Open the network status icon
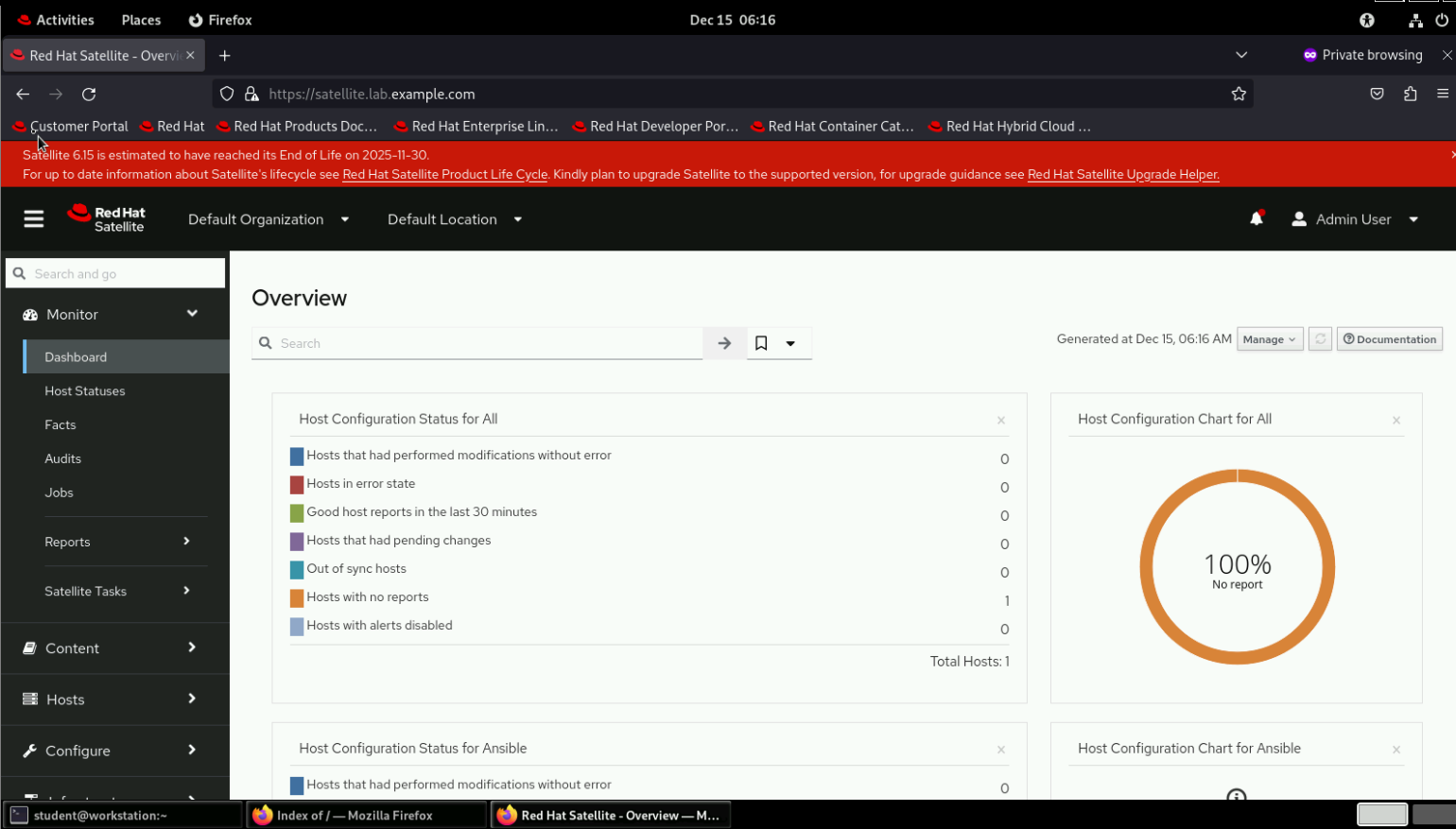Image resolution: width=1456 pixels, height=829 pixels. click(x=1415, y=20)
